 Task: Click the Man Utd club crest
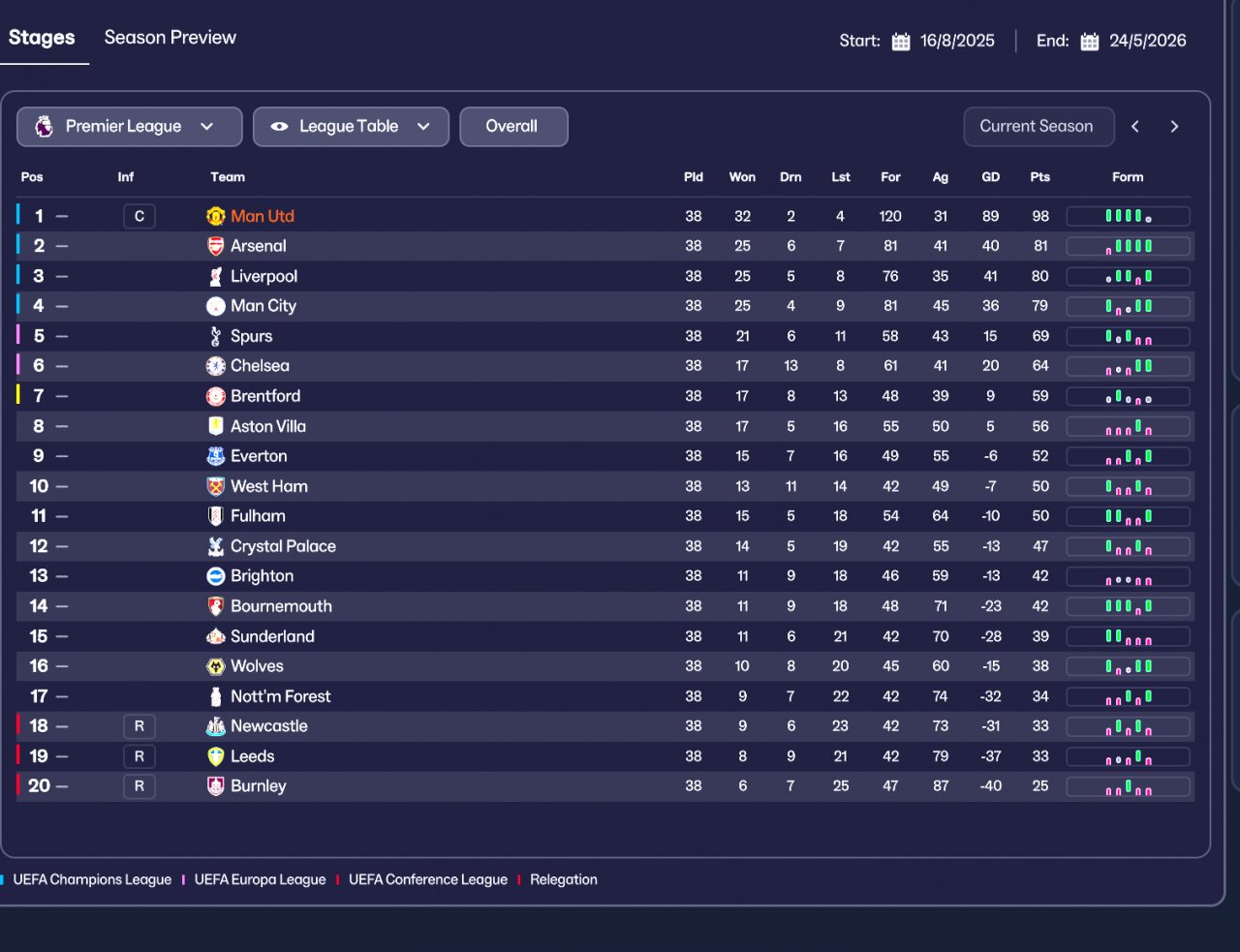click(x=215, y=216)
